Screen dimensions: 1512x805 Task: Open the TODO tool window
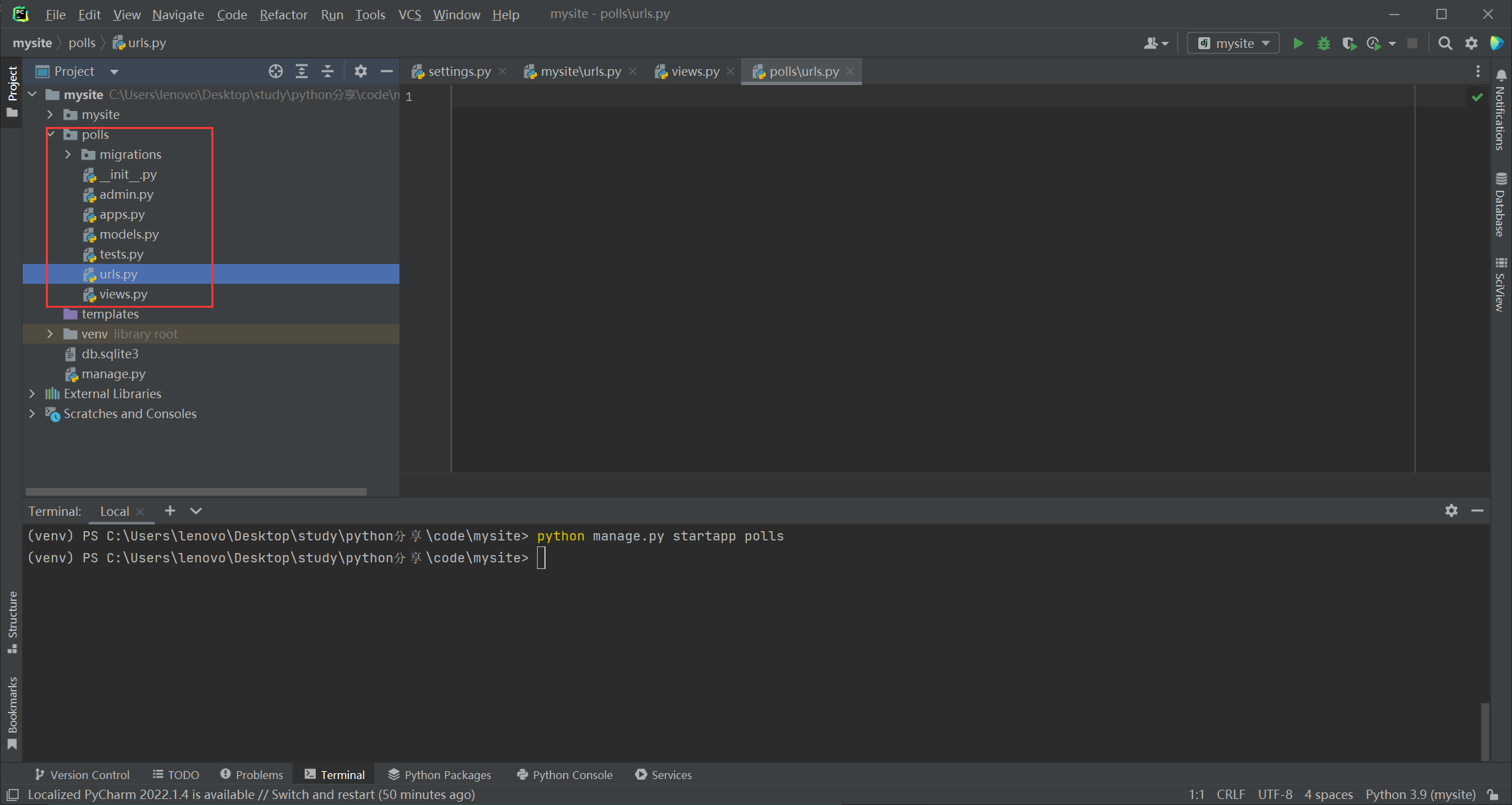[176, 774]
